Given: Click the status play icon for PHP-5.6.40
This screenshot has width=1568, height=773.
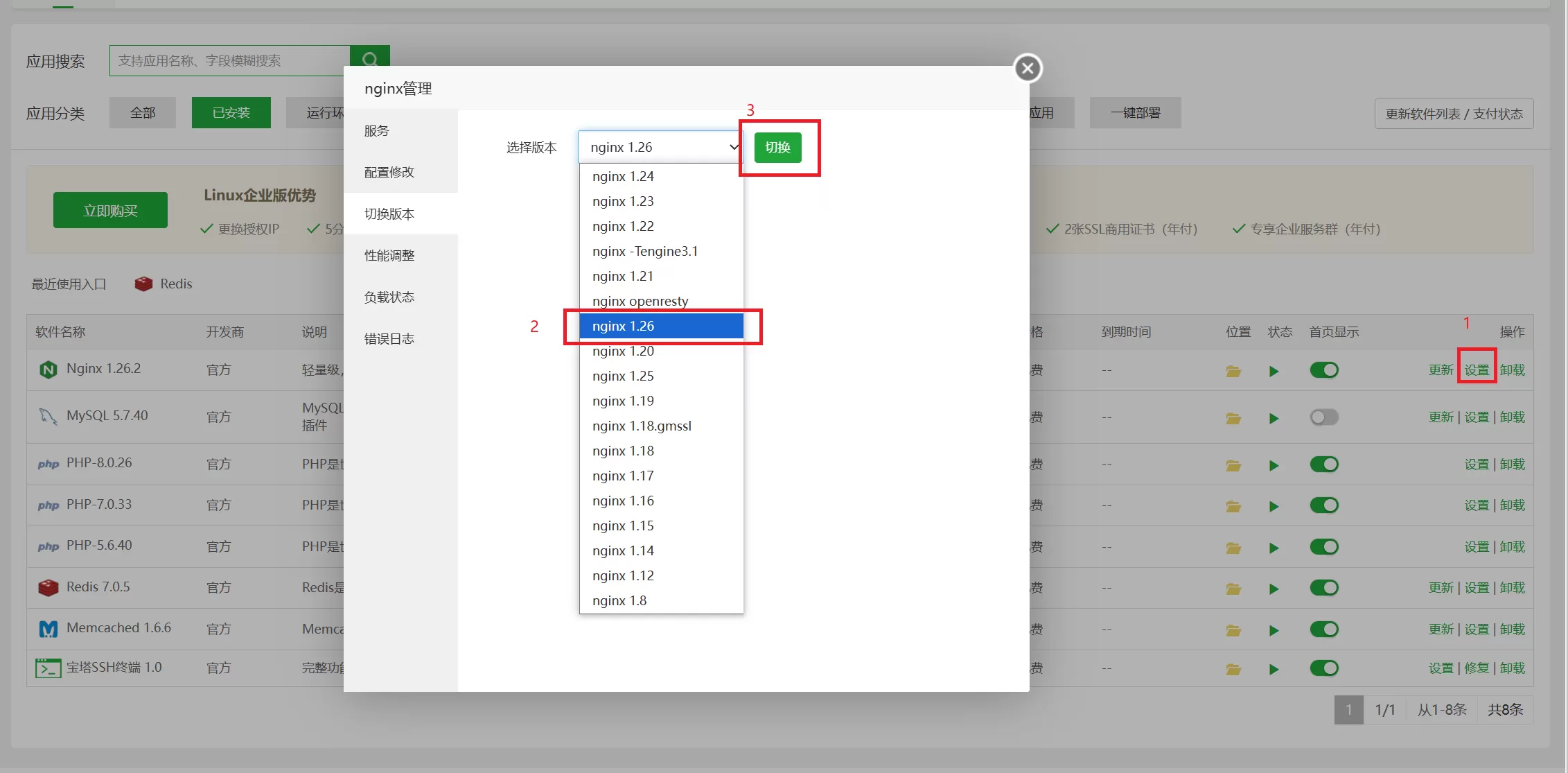Looking at the screenshot, I should pos(1274,548).
